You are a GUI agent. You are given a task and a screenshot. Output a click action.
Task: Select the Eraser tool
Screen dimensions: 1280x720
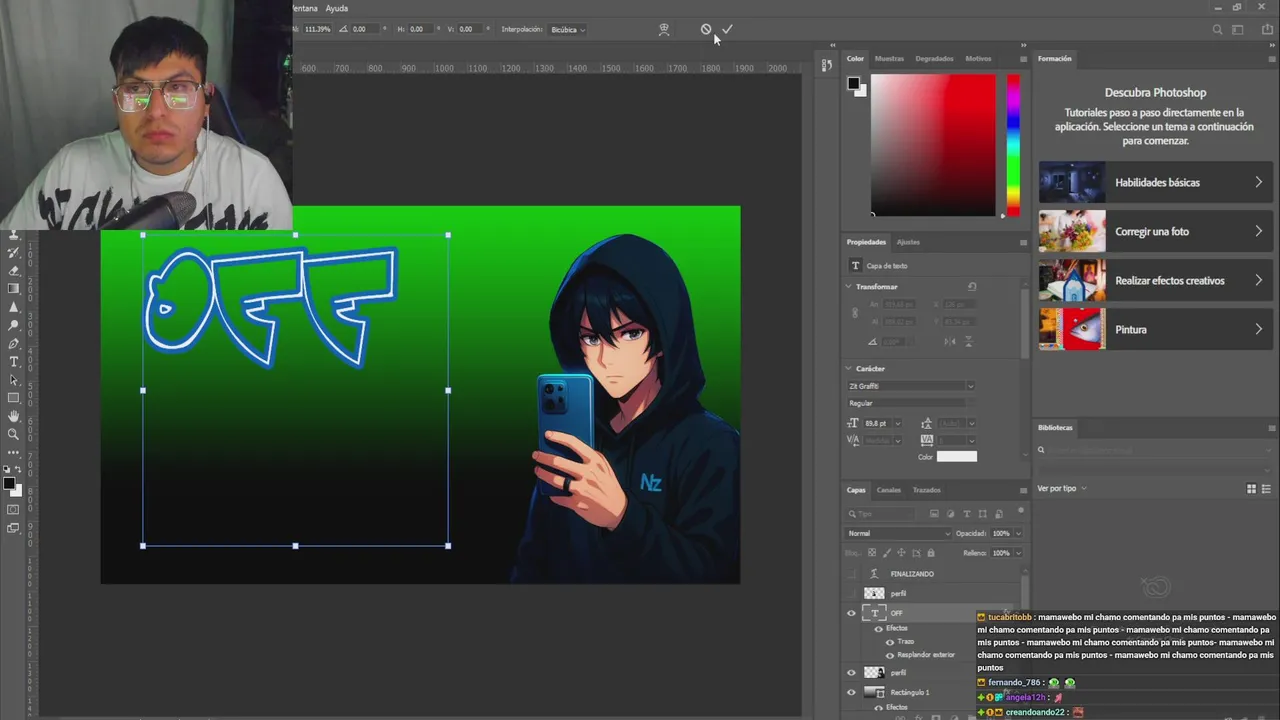click(x=13, y=270)
